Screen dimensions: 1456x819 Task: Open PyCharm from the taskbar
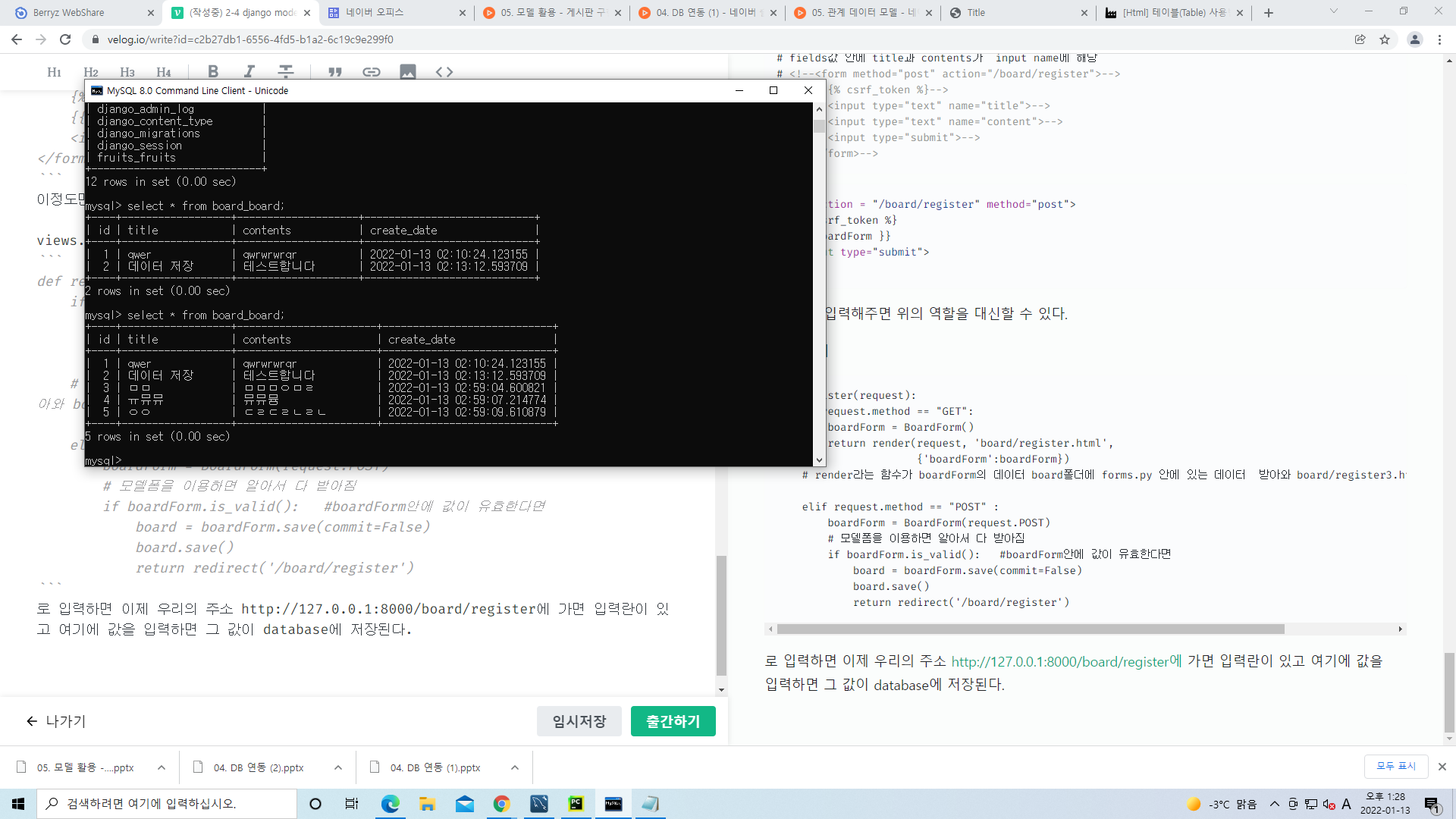[x=576, y=804]
